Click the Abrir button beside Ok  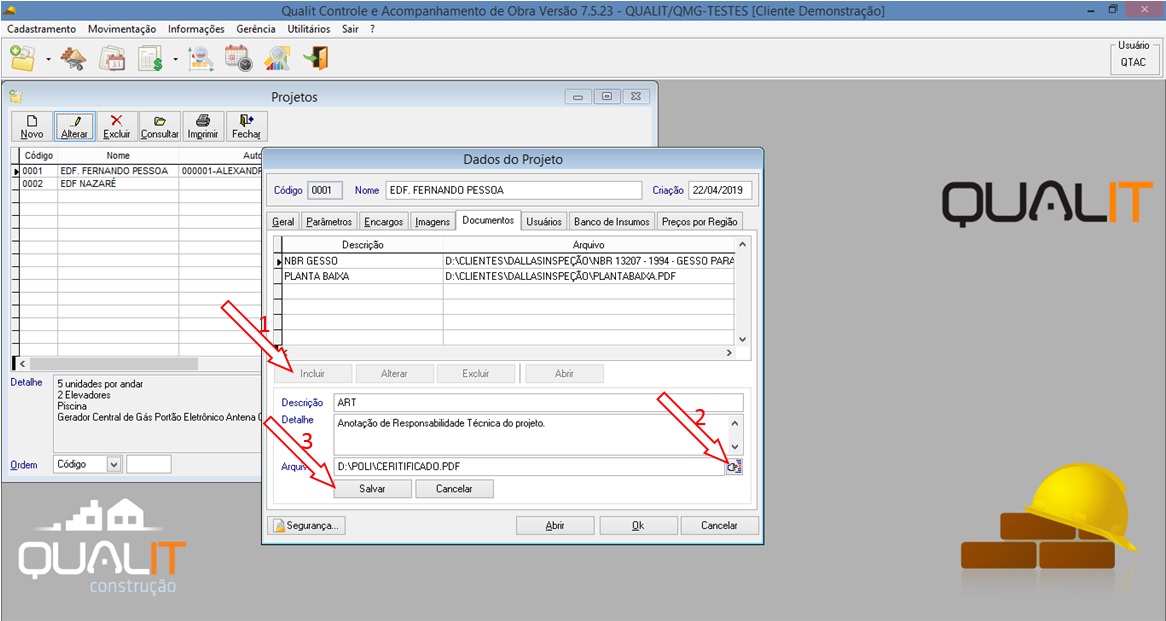[x=555, y=525]
